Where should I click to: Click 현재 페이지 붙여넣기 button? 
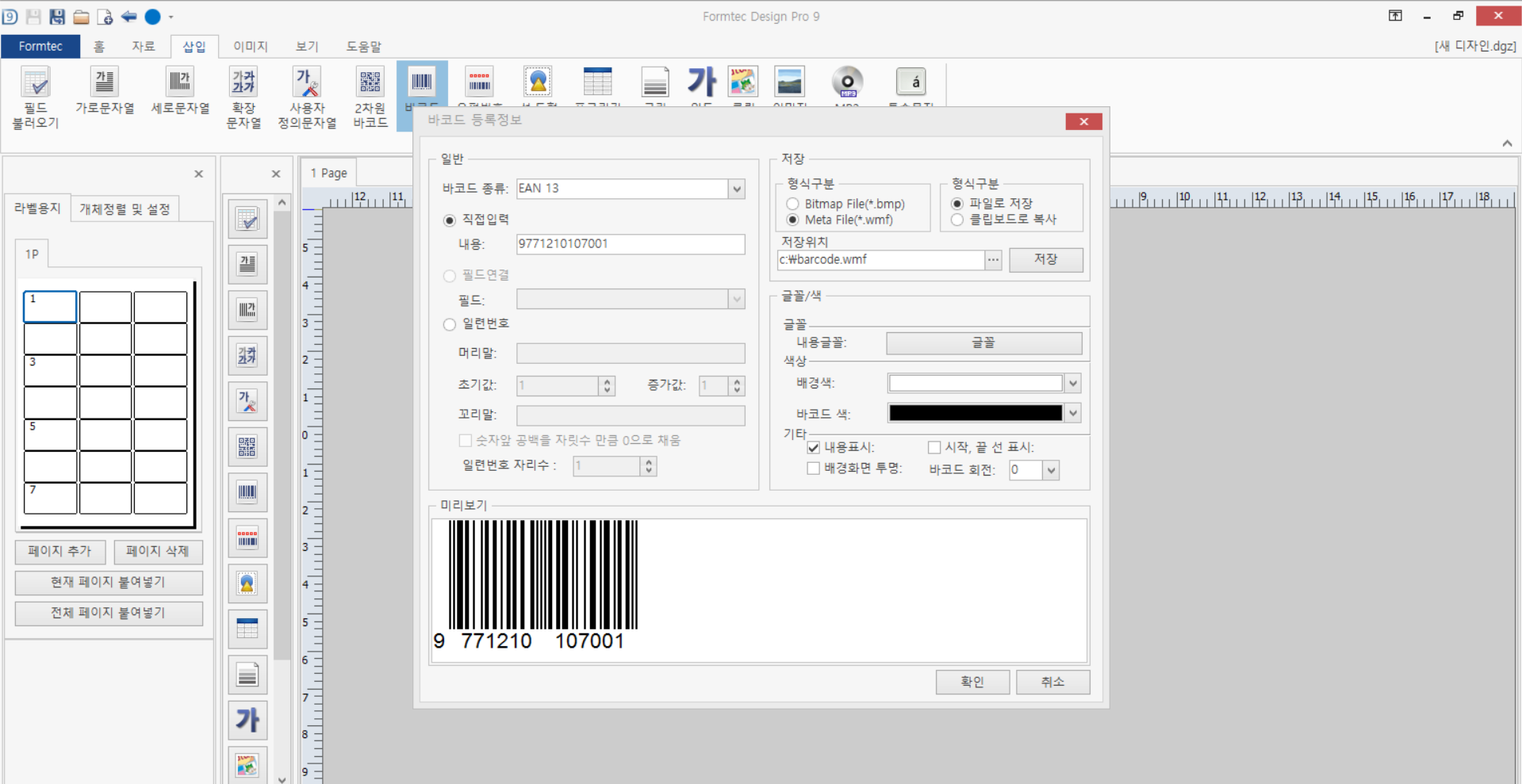(109, 582)
